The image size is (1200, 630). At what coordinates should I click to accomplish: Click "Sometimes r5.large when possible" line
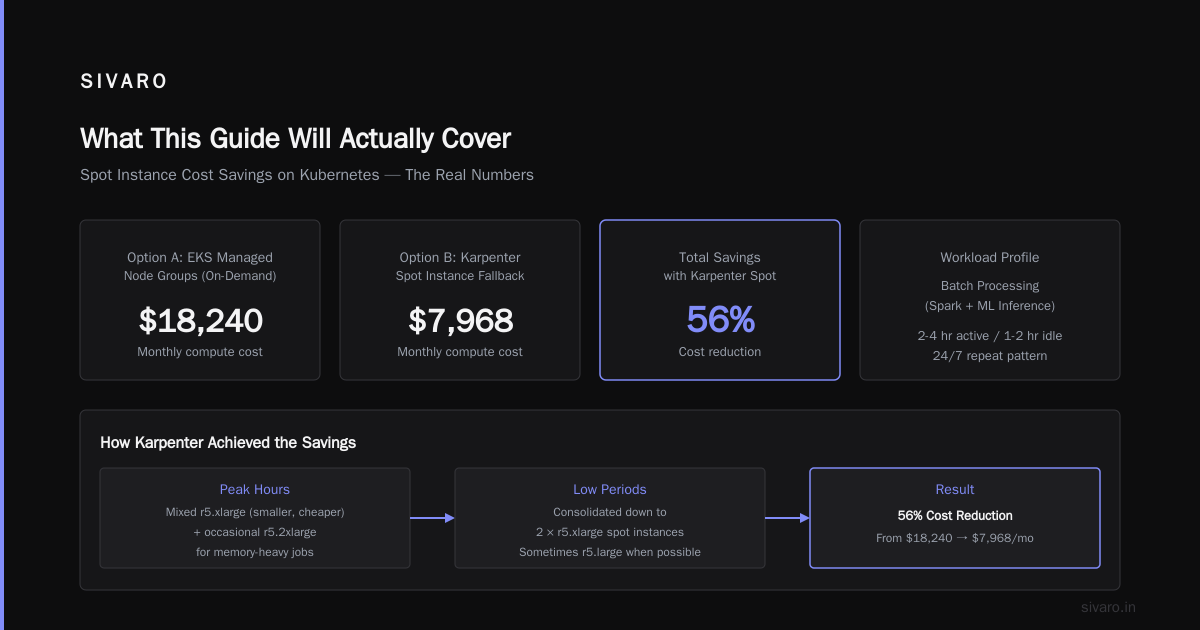(610, 552)
